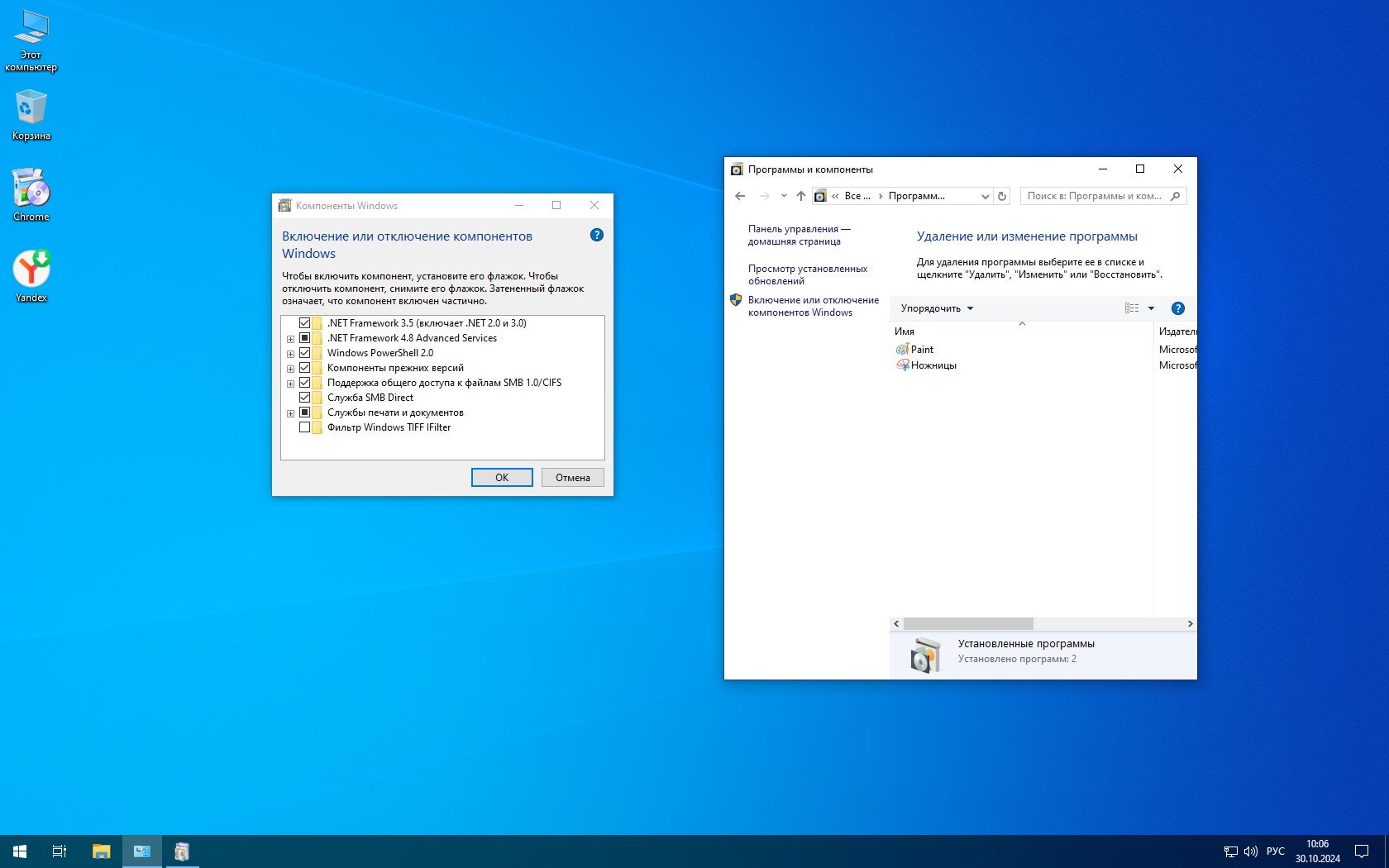Open Yandex browser desktop shortcut
Viewport: 1389px width, 868px height.
coord(31,270)
